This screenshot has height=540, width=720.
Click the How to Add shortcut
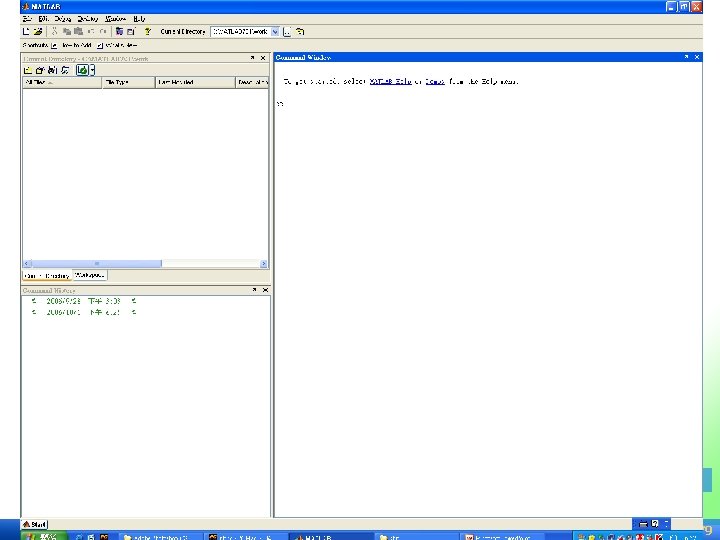pos(72,45)
